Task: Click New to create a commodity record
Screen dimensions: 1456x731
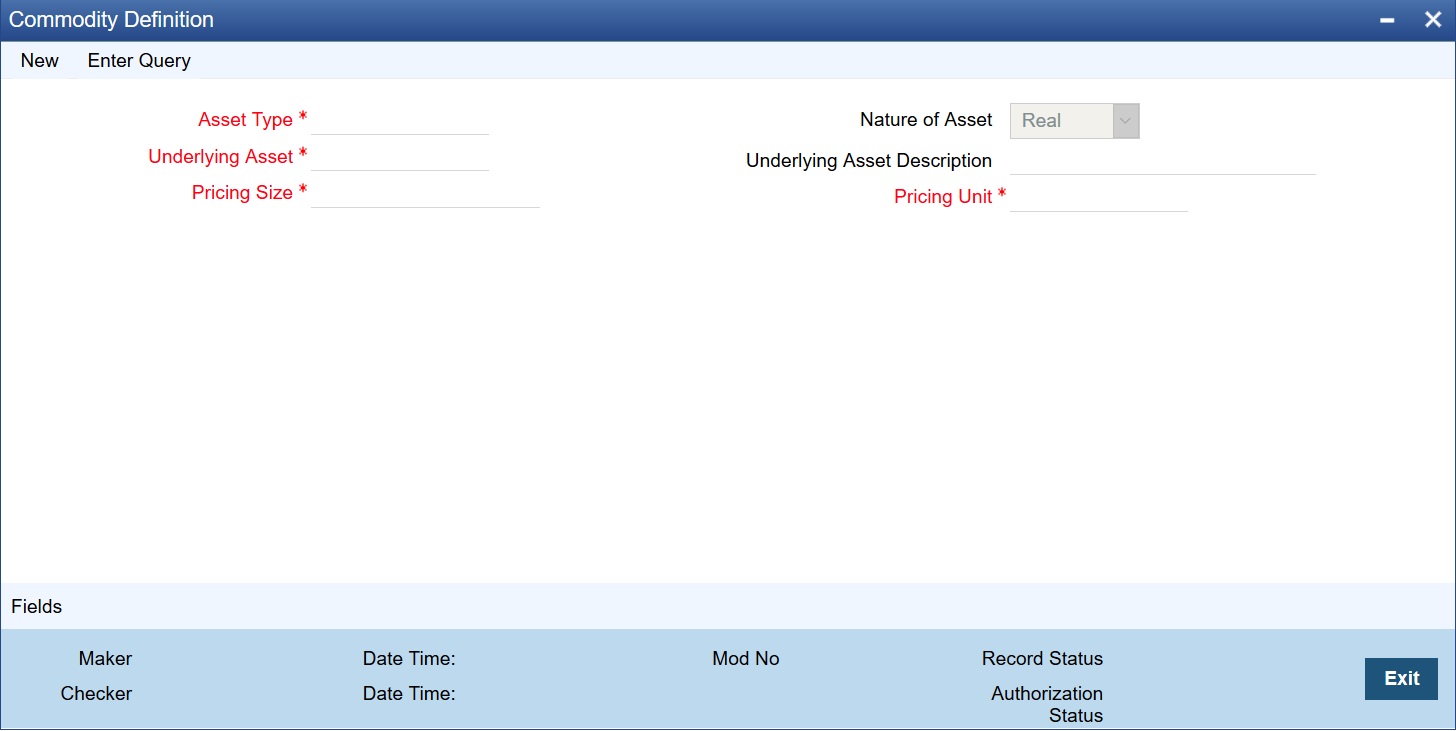Action: (39, 60)
